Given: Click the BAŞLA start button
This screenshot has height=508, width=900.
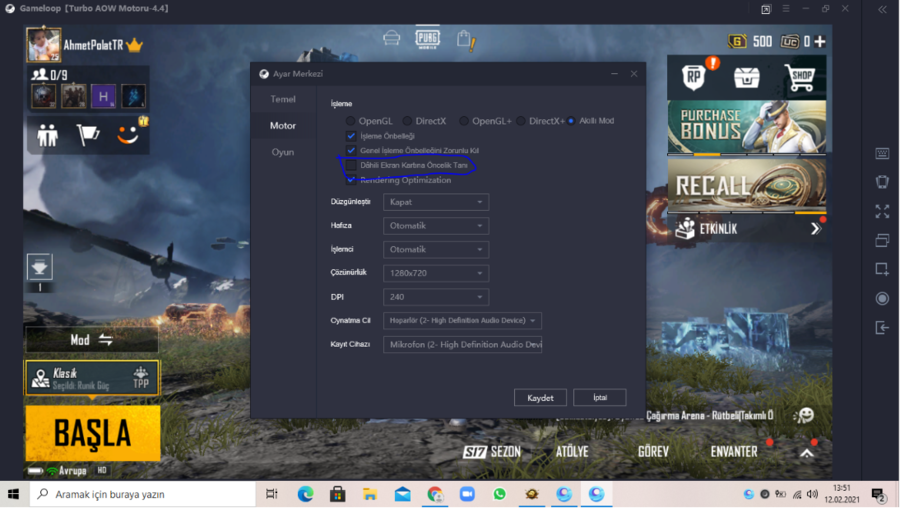Looking at the screenshot, I should tap(92, 433).
